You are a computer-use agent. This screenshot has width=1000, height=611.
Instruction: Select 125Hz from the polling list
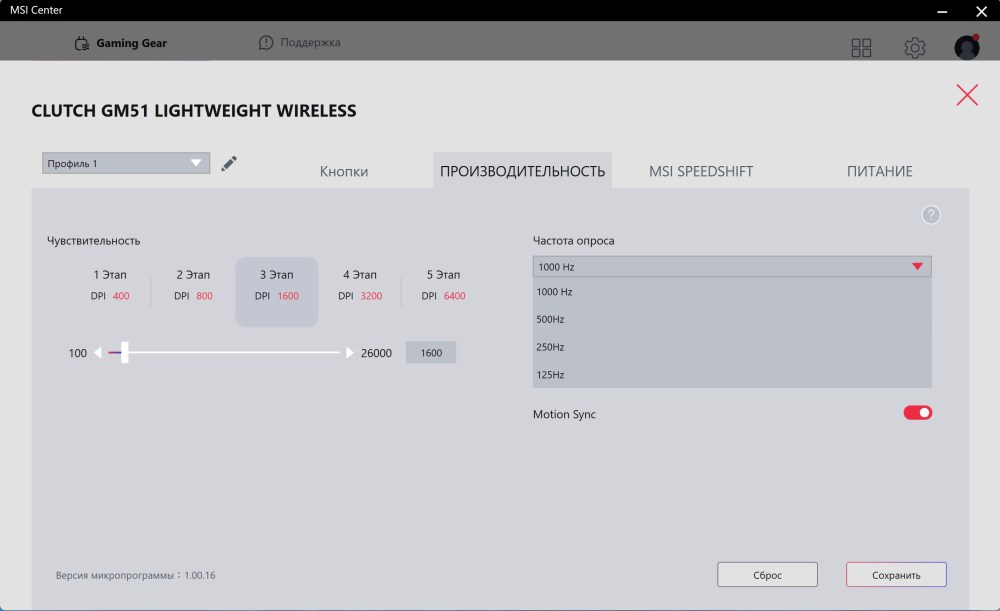click(x=552, y=375)
